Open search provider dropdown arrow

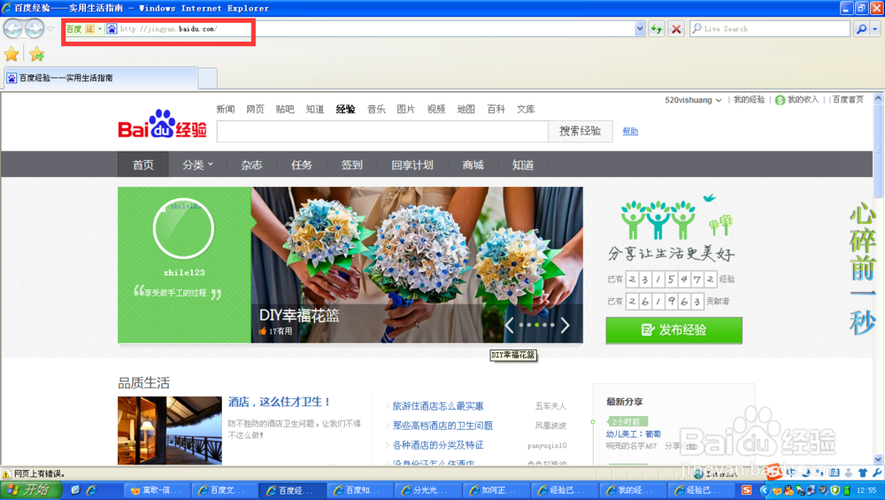875,29
